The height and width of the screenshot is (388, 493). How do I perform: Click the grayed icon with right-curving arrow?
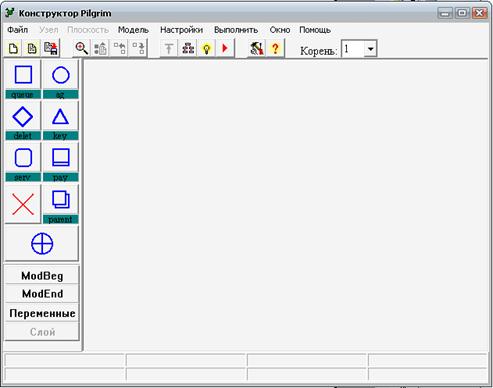pyautogui.click(x=138, y=49)
